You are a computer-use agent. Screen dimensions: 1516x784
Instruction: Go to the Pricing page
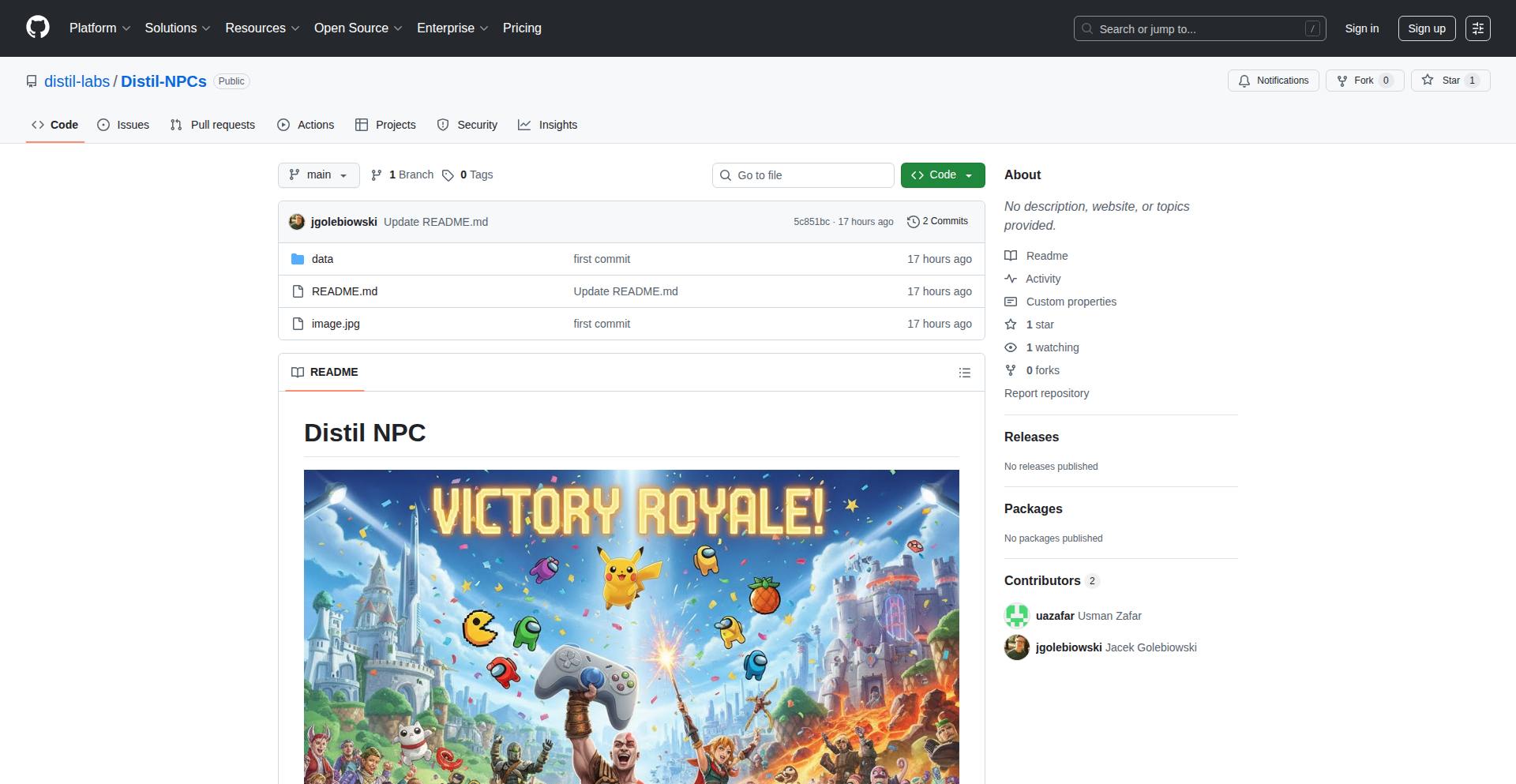(522, 28)
